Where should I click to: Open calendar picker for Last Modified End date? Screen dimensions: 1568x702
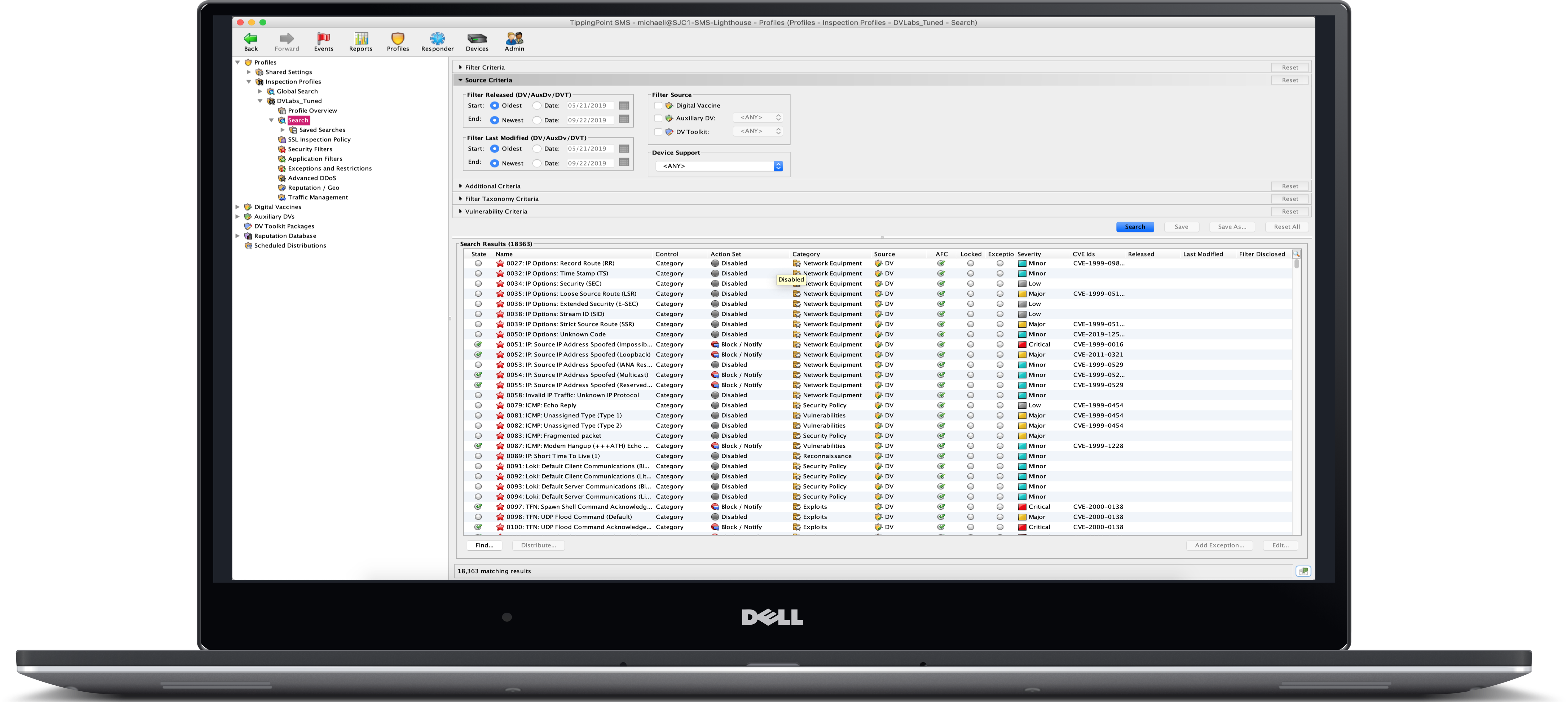tap(624, 162)
